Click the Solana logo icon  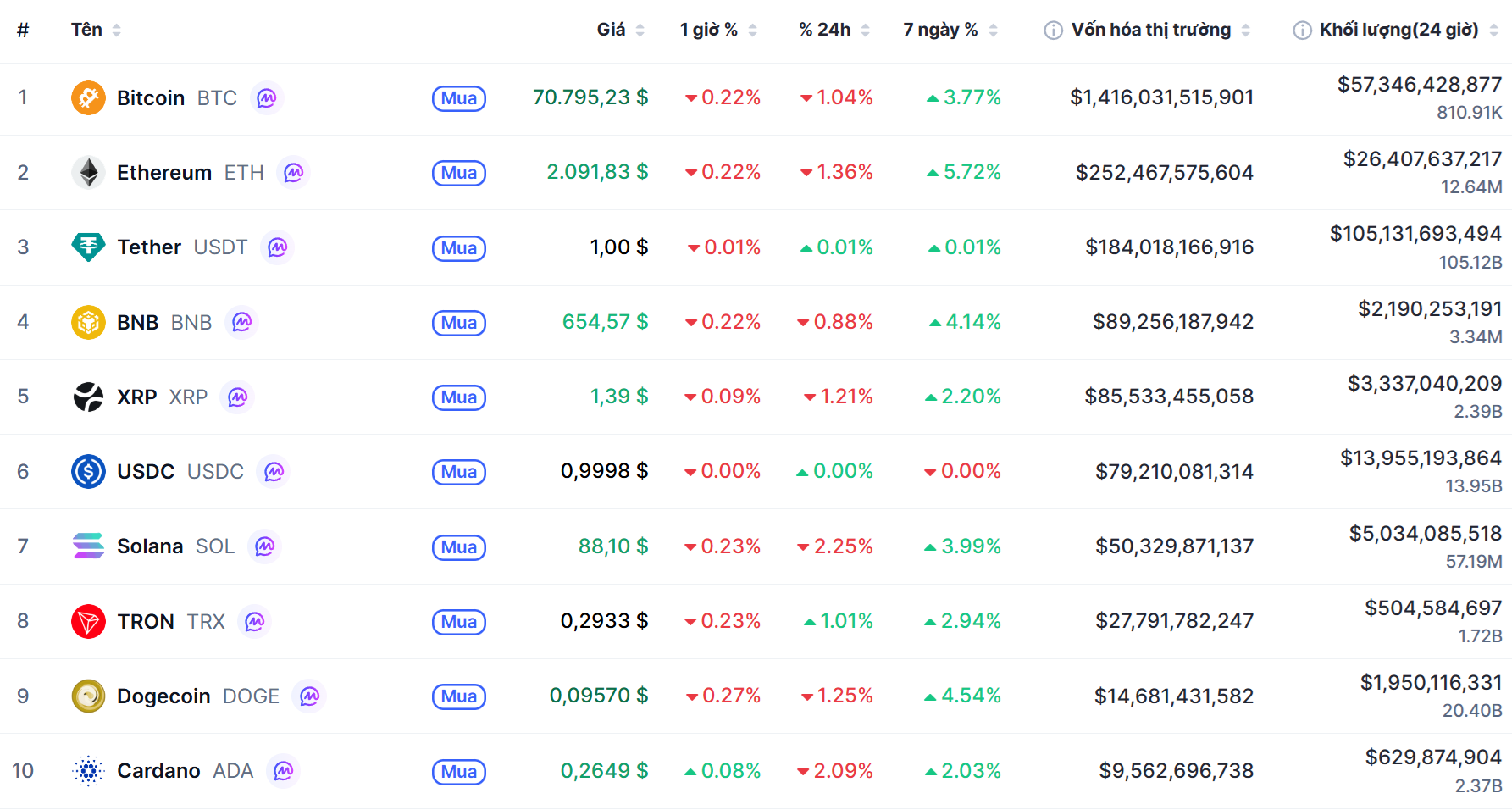(x=88, y=546)
